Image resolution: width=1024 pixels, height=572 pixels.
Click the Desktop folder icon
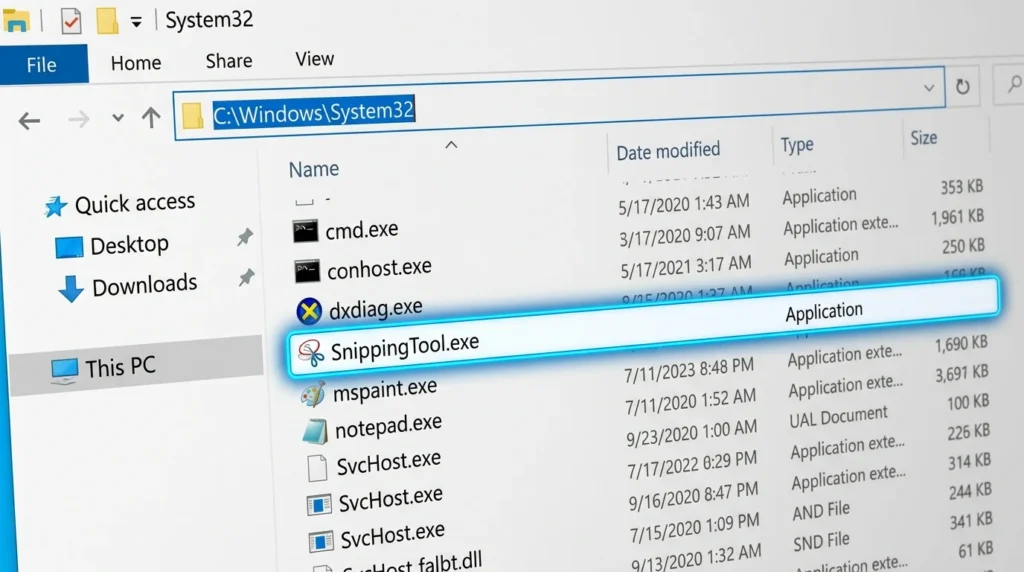coord(69,247)
